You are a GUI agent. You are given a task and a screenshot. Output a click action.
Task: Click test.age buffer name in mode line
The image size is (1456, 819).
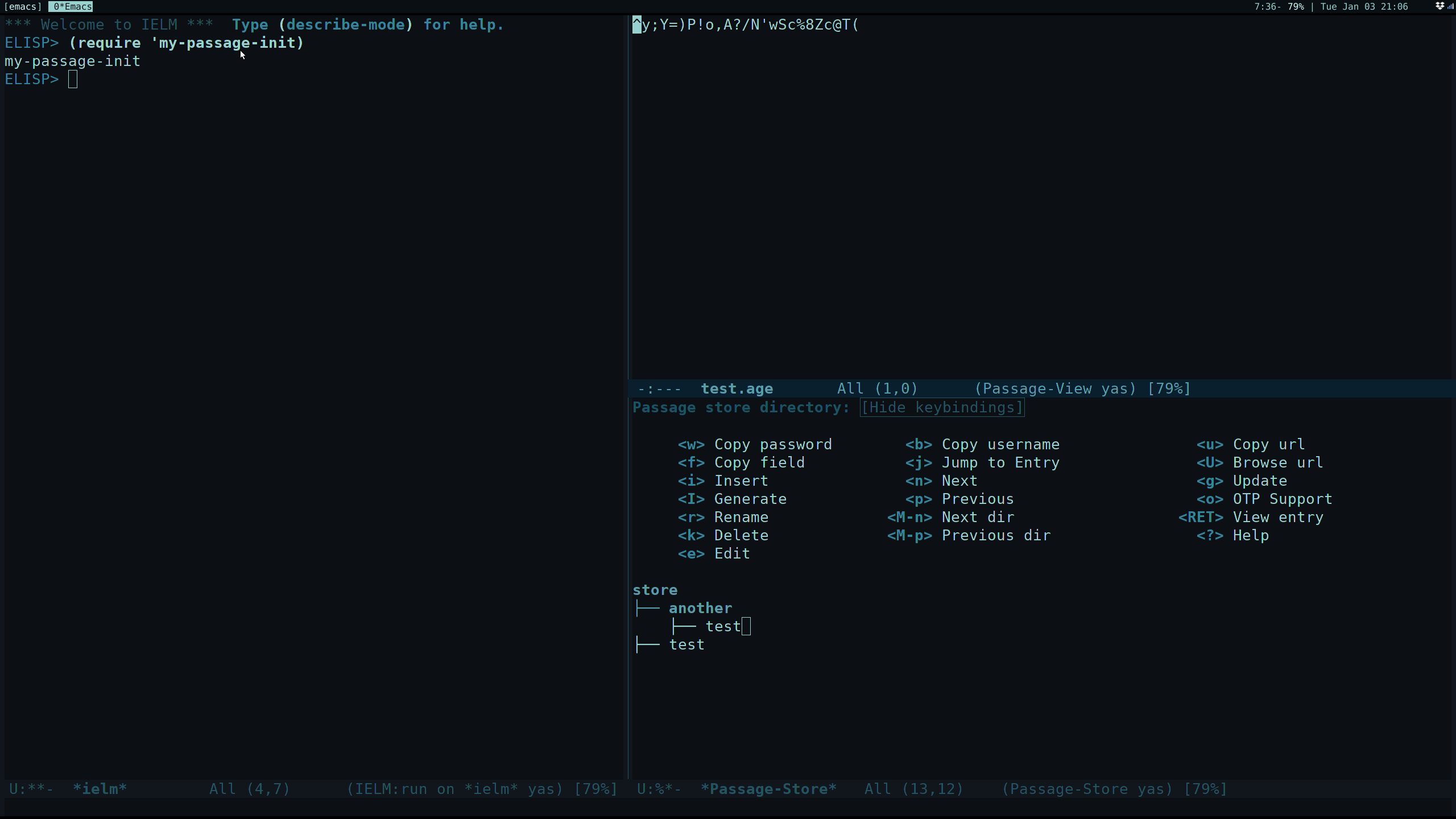coord(737,388)
